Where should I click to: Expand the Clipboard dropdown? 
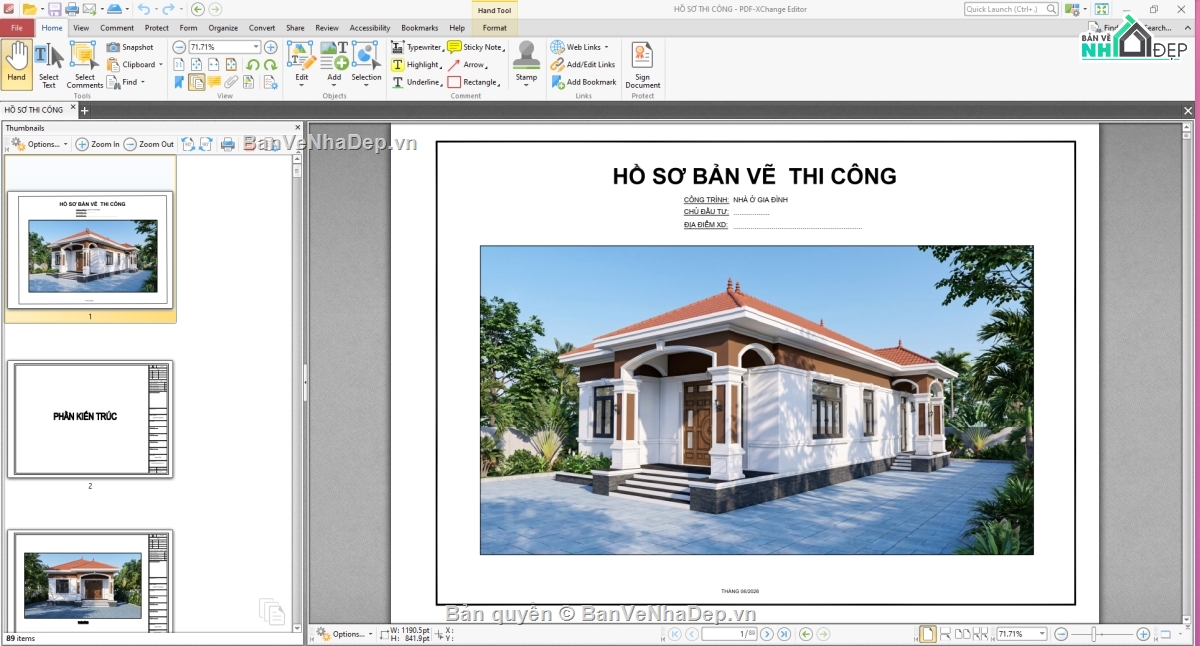pos(163,65)
